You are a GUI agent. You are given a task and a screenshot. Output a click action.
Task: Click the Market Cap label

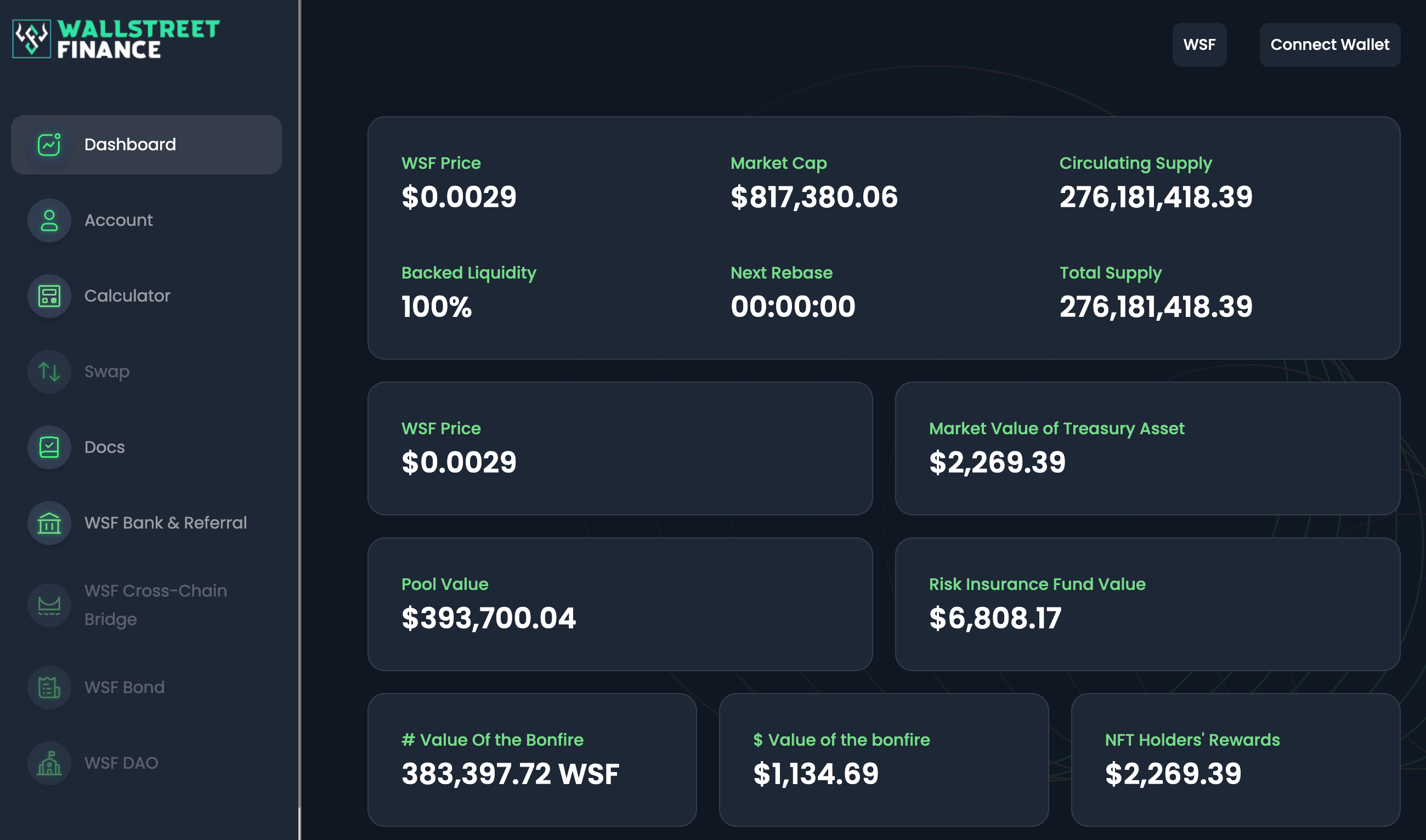click(778, 163)
